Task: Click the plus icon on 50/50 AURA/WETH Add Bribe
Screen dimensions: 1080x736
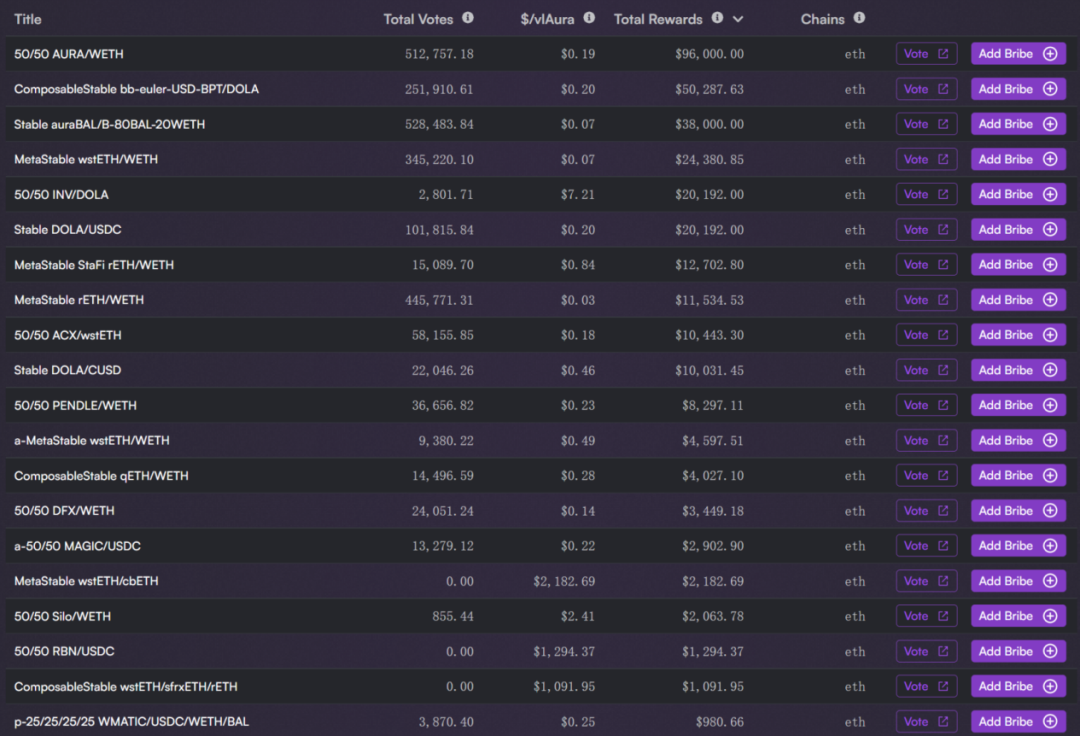Action: click(x=1050, y=54)
